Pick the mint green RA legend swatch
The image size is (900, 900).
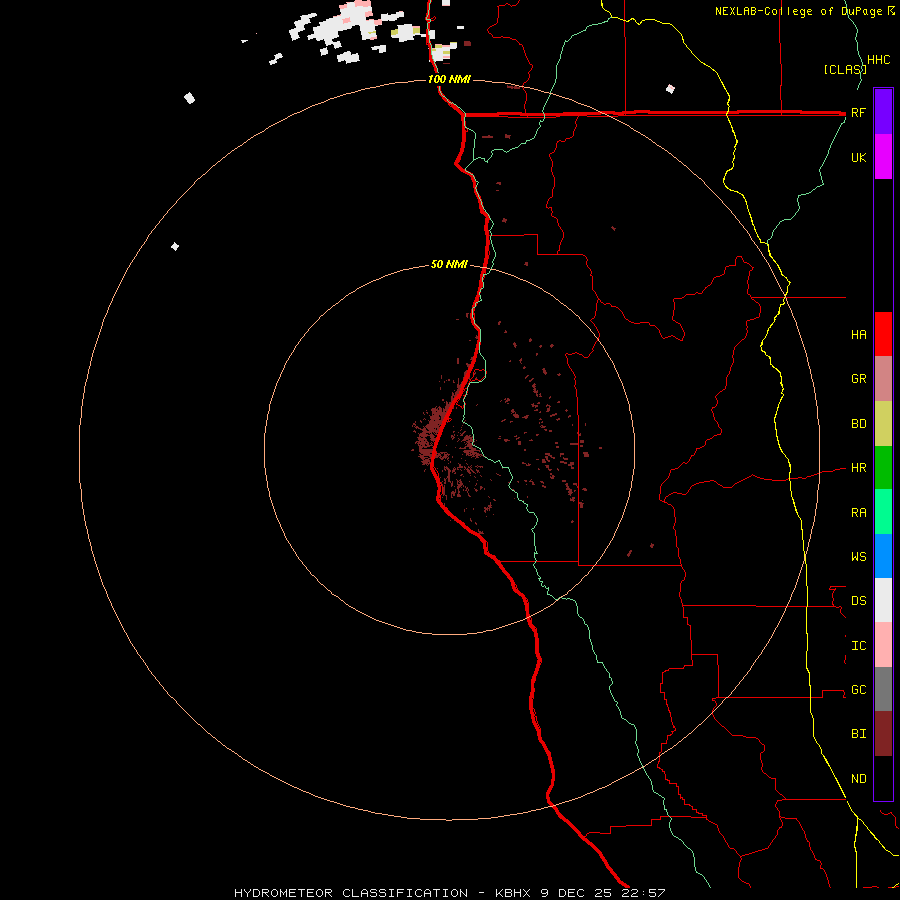[883, 512]
